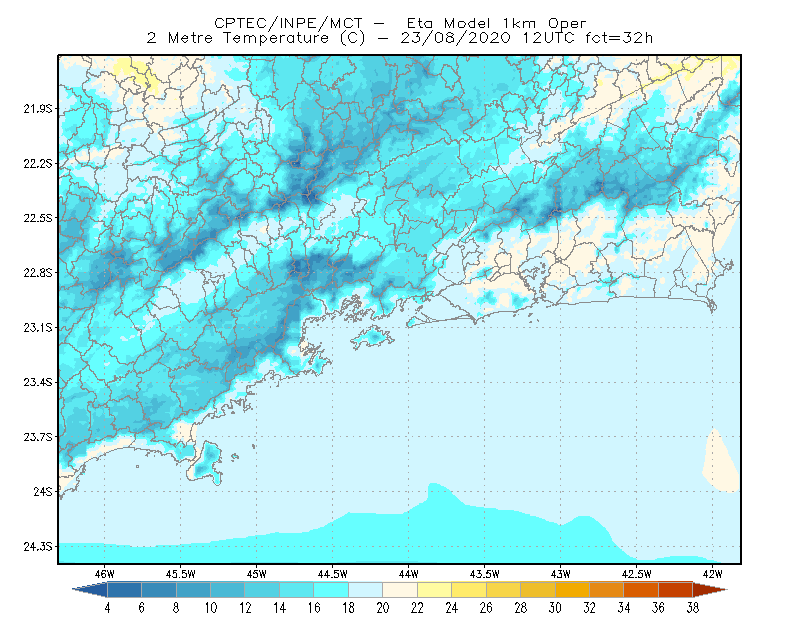This screenshot has width=800, height=618.
Task: Click the 24S latitude axis label
Action: pyautogui.click(x=43, y=492)
